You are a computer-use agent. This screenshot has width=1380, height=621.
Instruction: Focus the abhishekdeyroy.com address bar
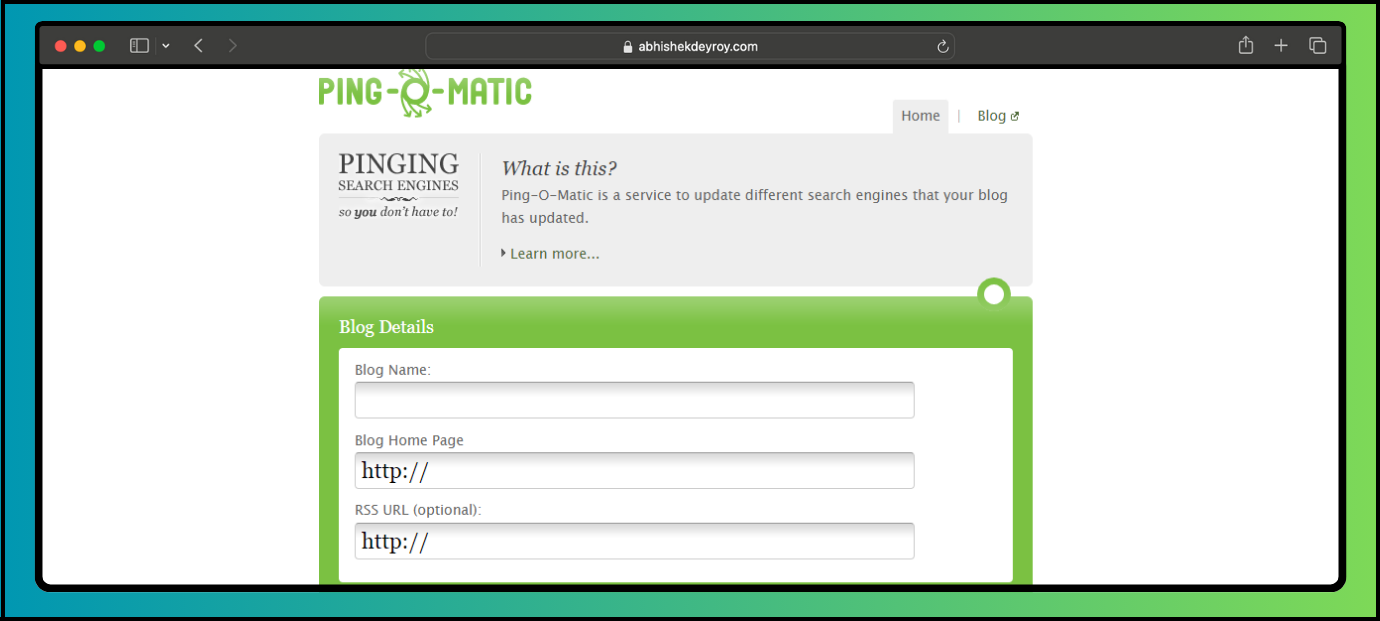pos(690,46)
